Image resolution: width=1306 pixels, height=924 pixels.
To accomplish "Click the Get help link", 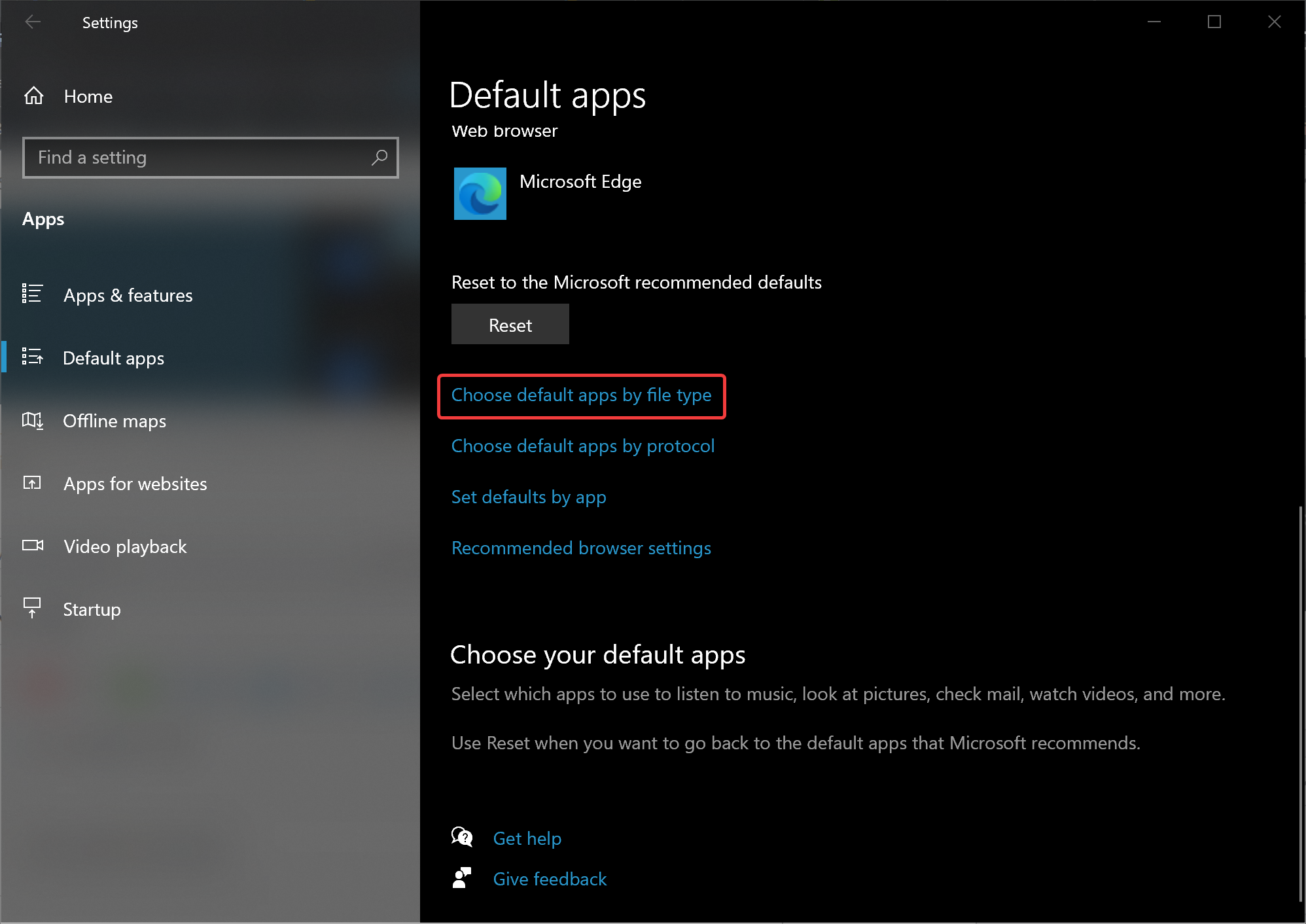I will [527, 839].
